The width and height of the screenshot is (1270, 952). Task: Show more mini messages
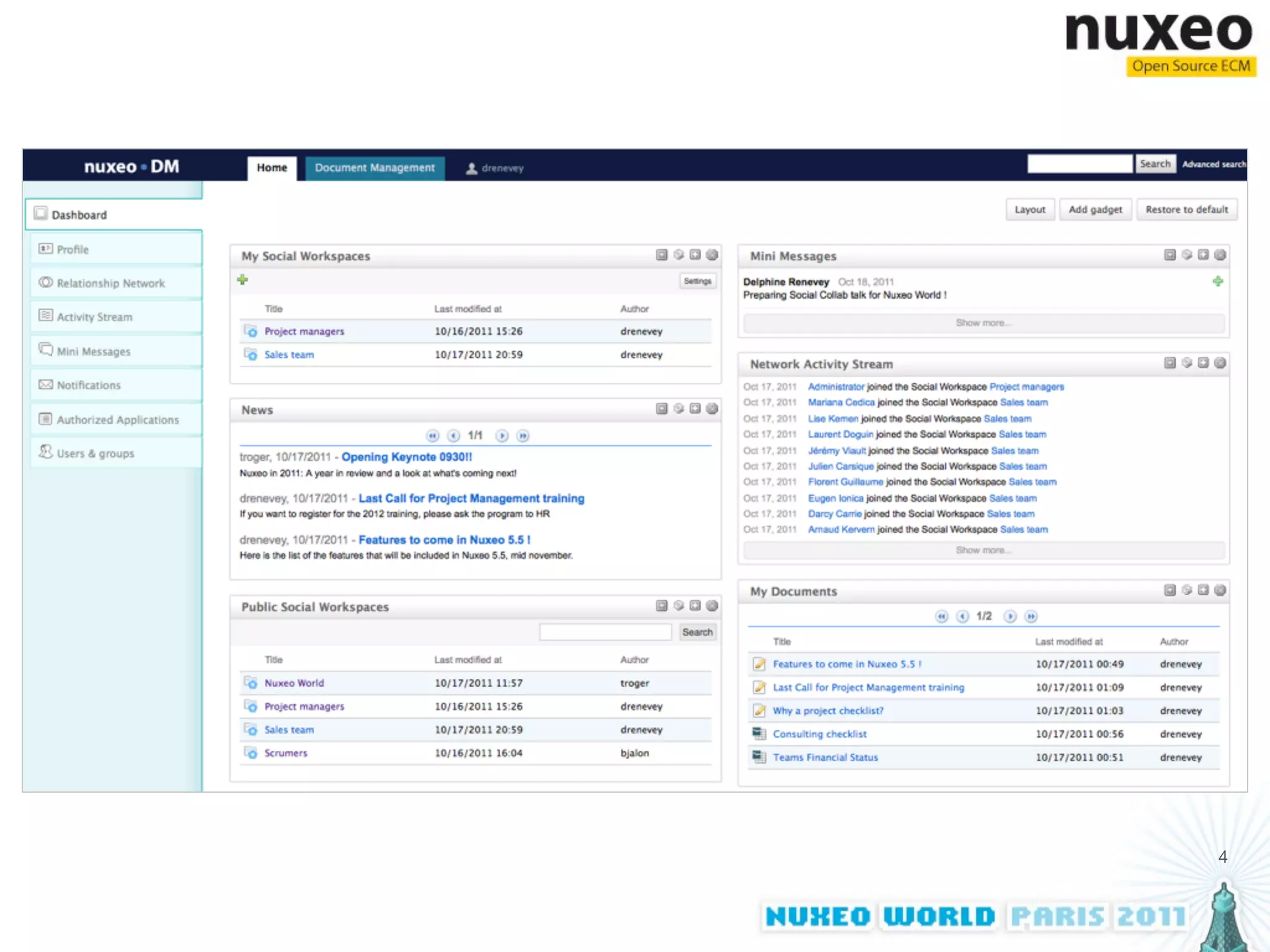click(984, 323)
